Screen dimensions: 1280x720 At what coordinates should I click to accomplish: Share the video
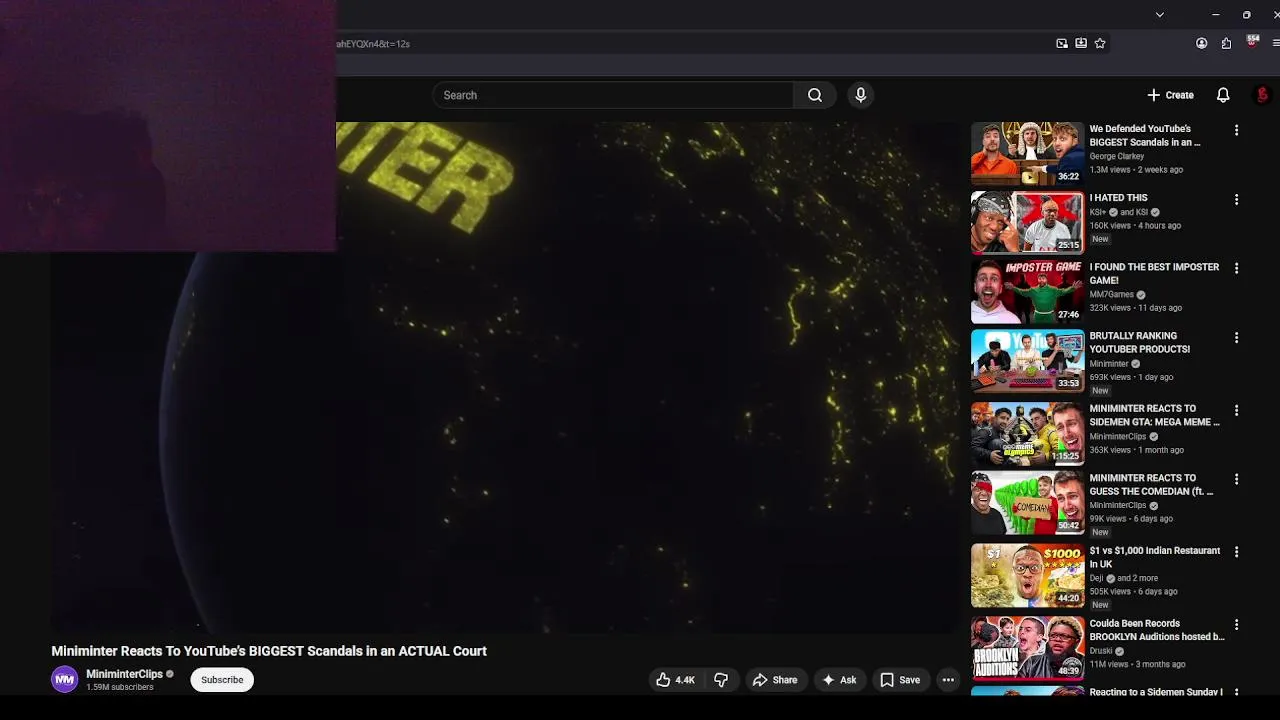click(775, 680)
